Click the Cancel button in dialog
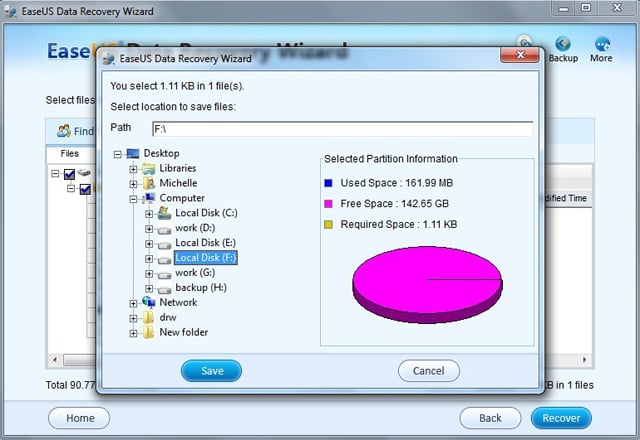 click(x=429, y=371)
